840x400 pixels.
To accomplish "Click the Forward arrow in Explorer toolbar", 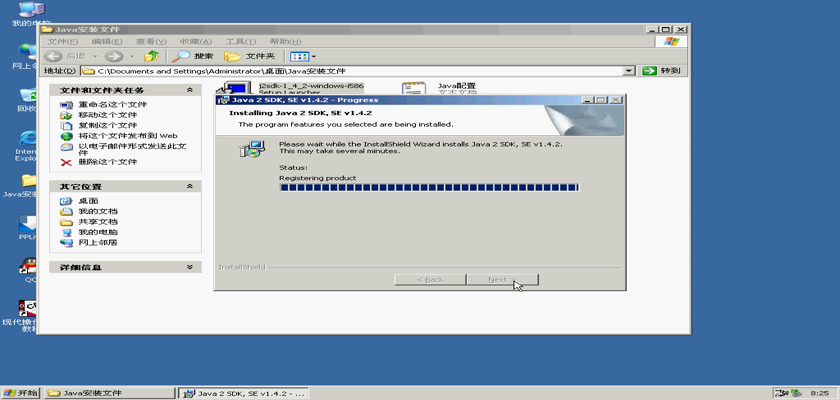I will tap(114, 56).
